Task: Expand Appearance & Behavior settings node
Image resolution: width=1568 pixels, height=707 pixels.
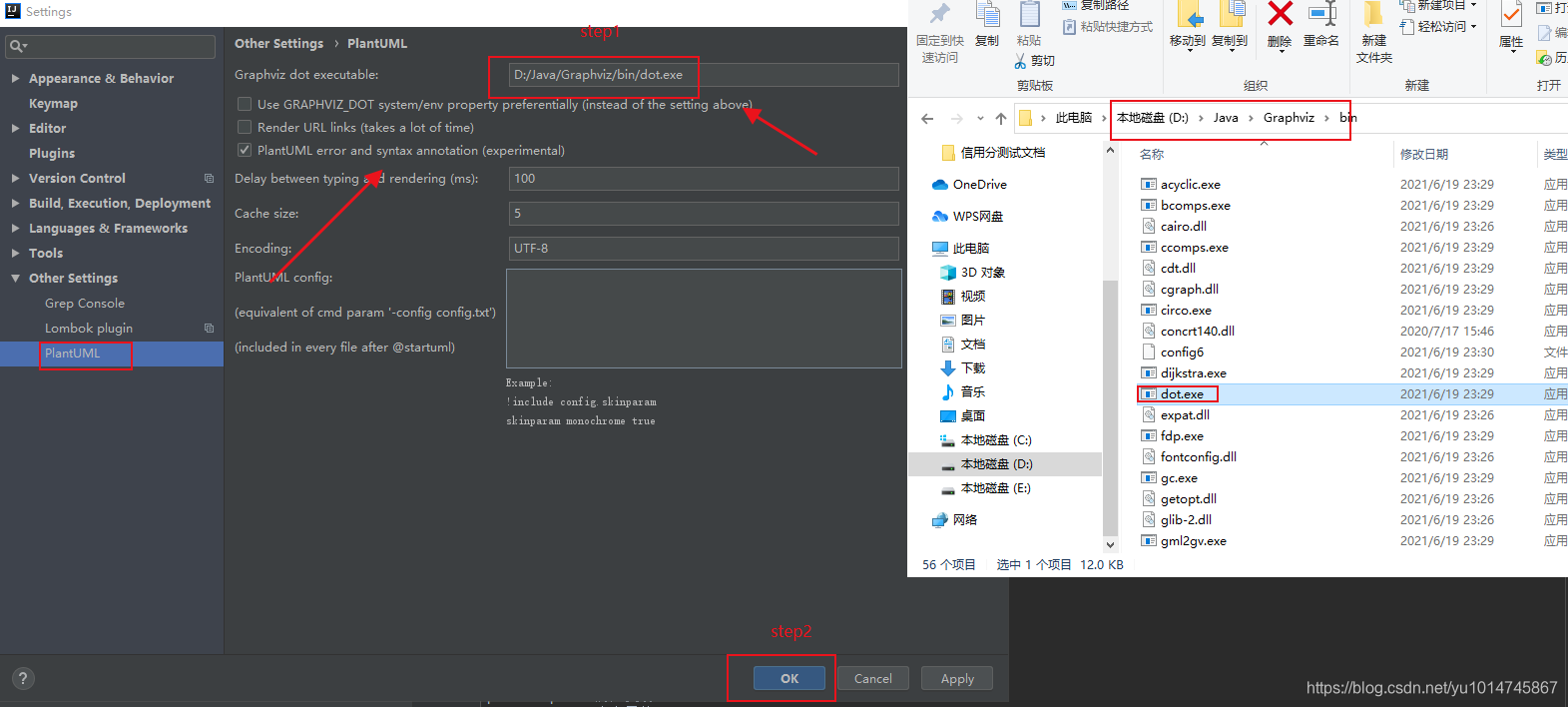Action: tap(15, 78)
